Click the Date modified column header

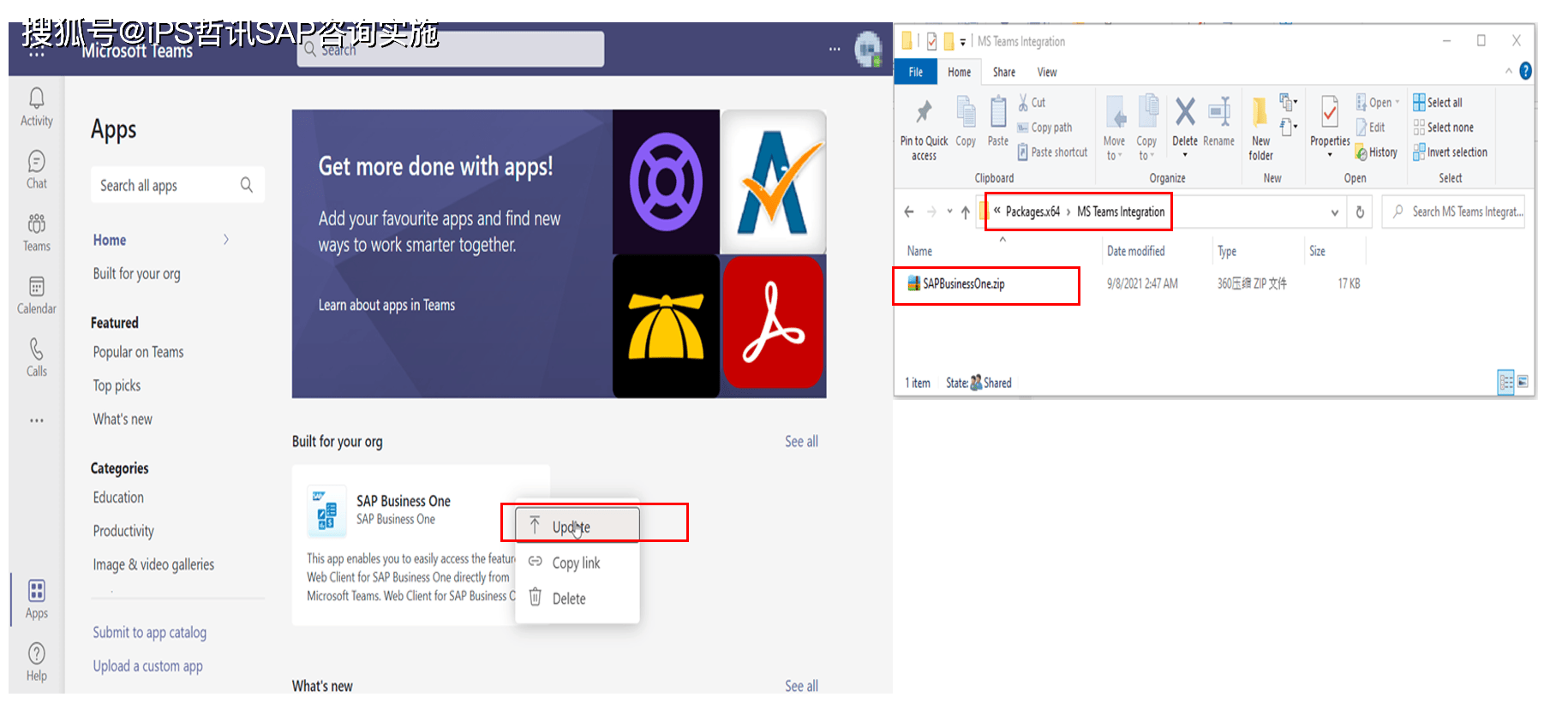point(1135,251)
